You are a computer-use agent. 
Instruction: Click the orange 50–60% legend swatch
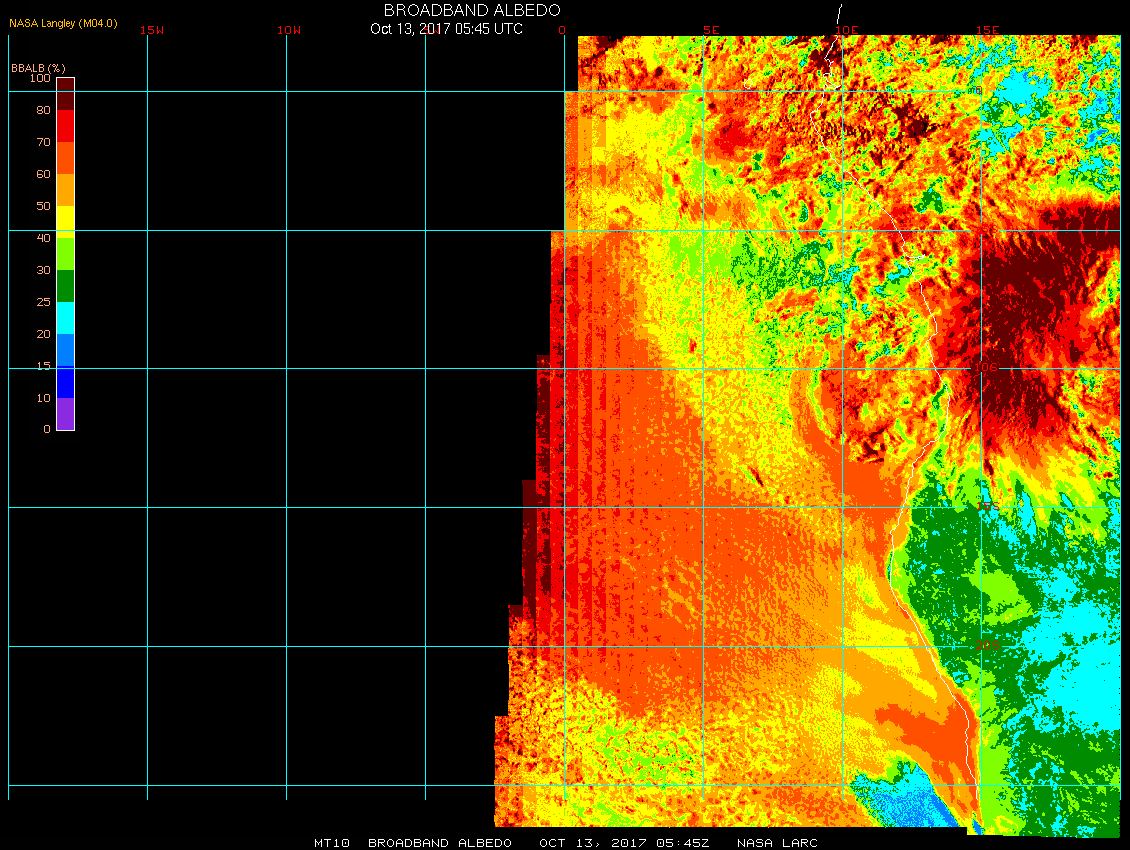pos(65,190)
